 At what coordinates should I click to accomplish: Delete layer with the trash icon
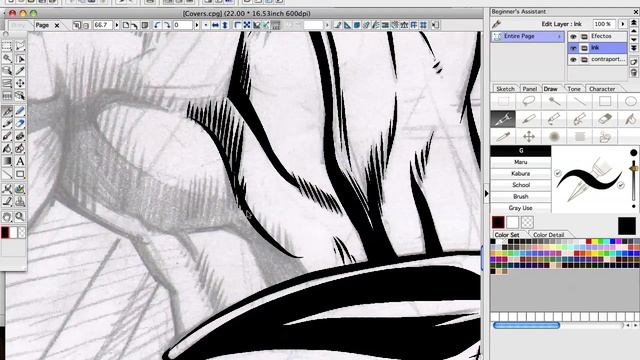click(x=634, y=73)
